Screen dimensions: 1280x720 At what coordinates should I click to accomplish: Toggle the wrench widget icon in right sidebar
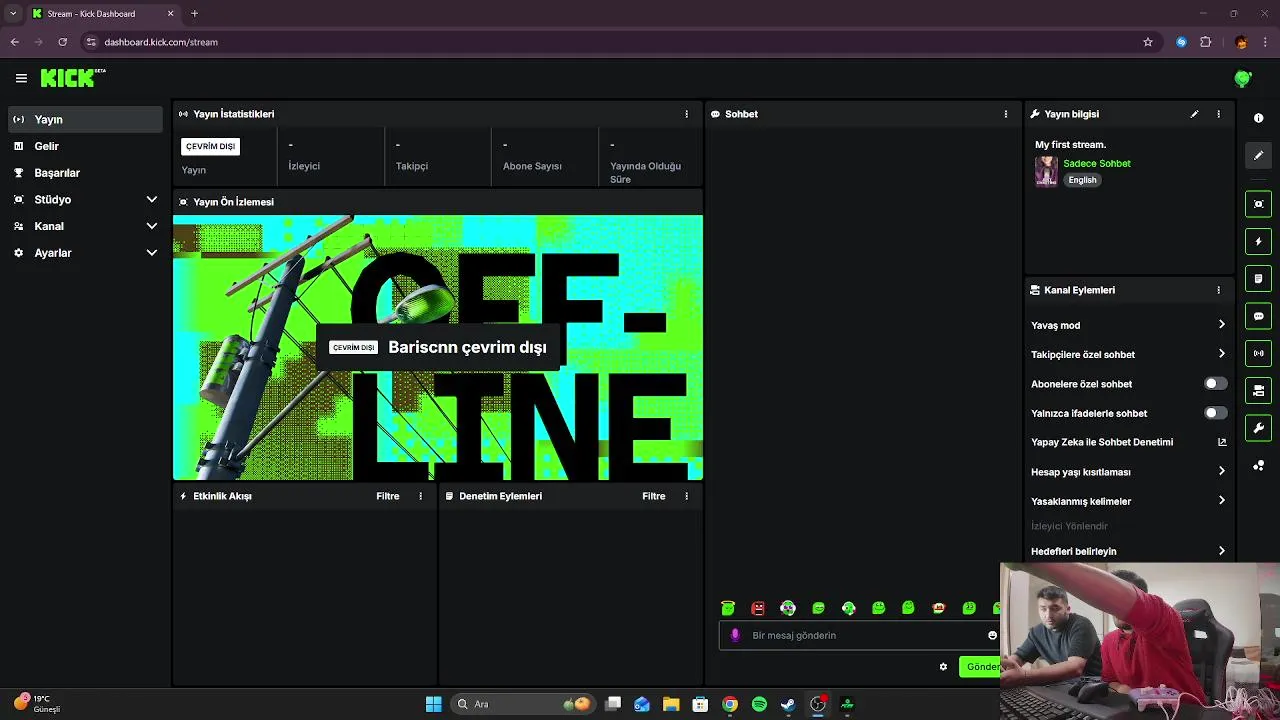click(1258, 428)
